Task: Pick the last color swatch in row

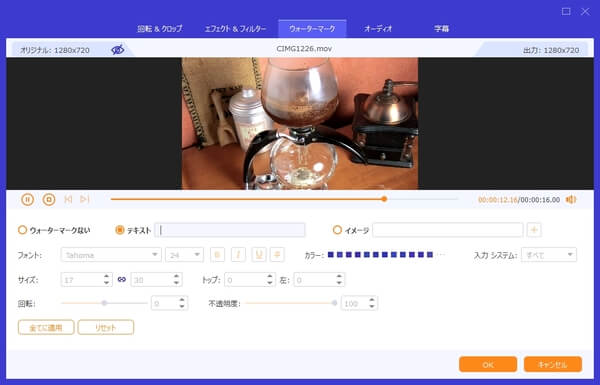Action: tap(430, 254)
